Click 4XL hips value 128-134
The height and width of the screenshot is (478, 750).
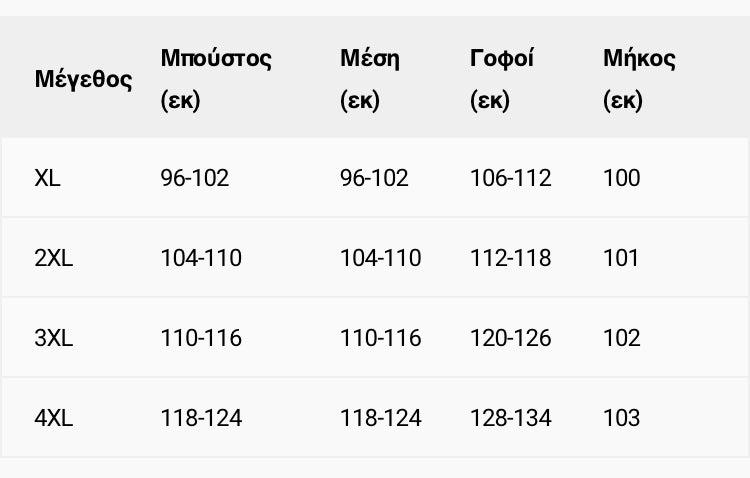pyautogui.click(x=510, y=418)
